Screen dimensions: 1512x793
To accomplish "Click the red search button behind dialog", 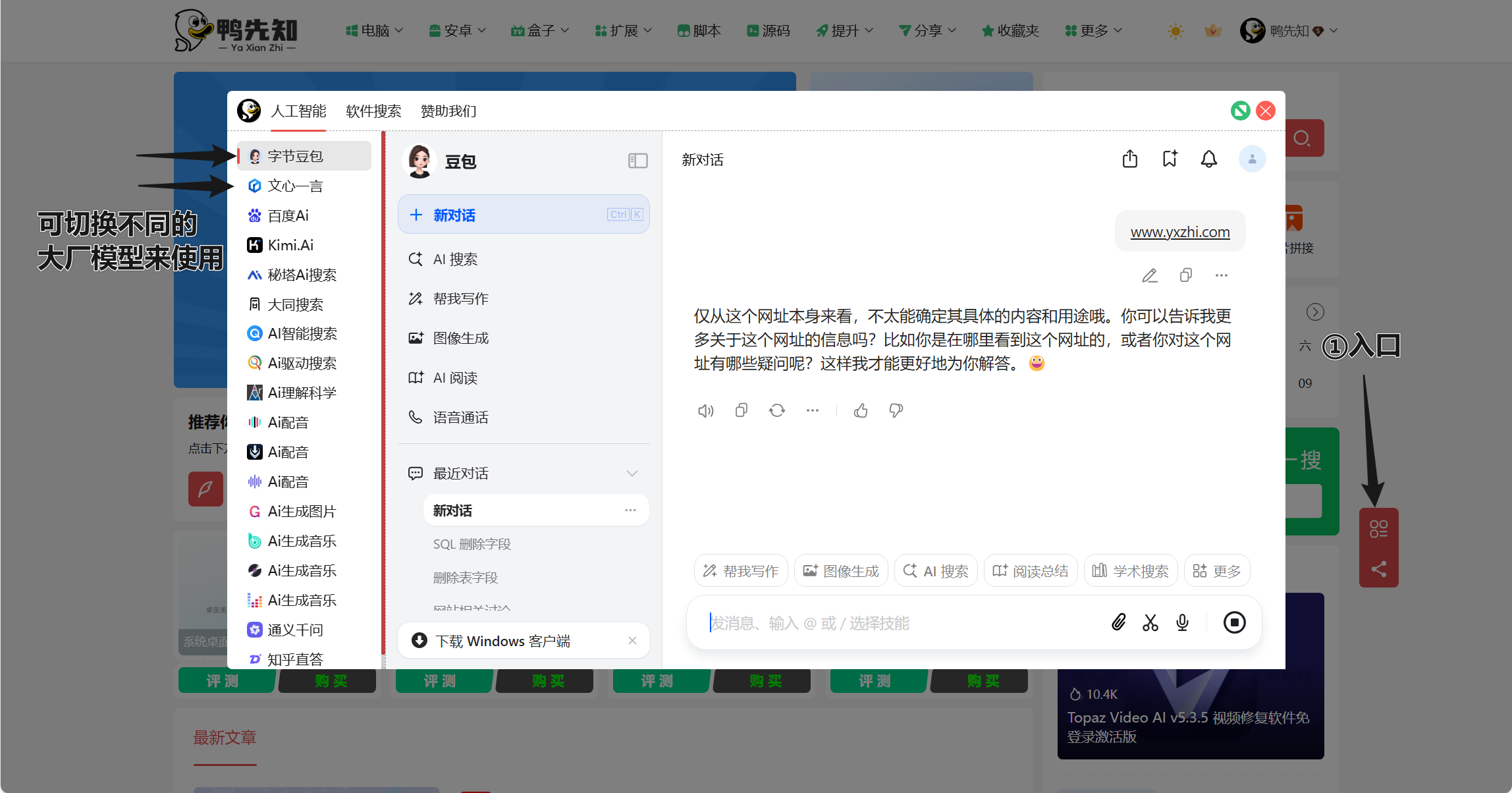I will [x=1304, y=138].
